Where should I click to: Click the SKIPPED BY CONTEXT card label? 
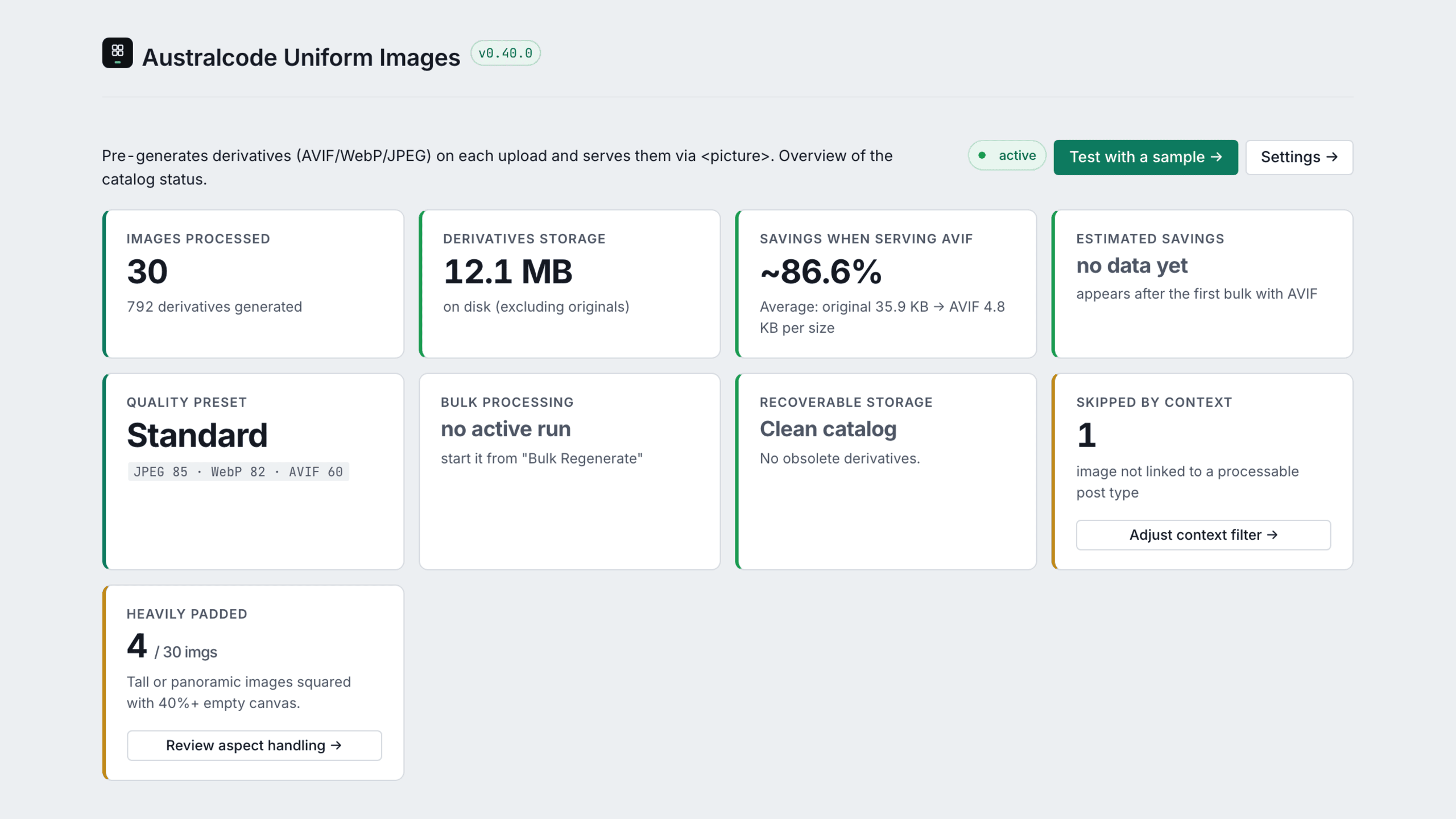1154,402
